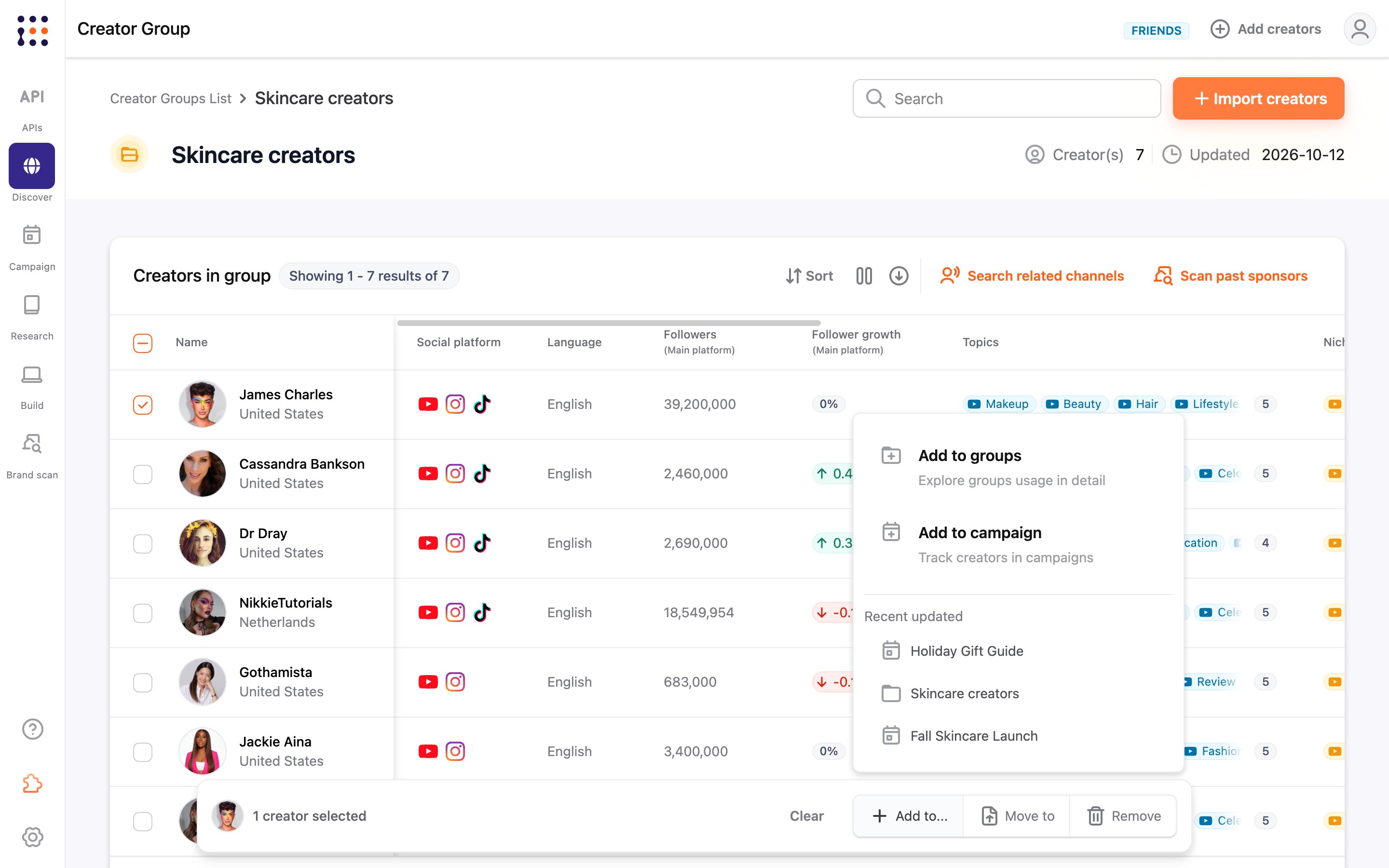Screen dimensions: 1389x868
Task: Uncheck the James Charles checkbox
Action: coord(143,405)
